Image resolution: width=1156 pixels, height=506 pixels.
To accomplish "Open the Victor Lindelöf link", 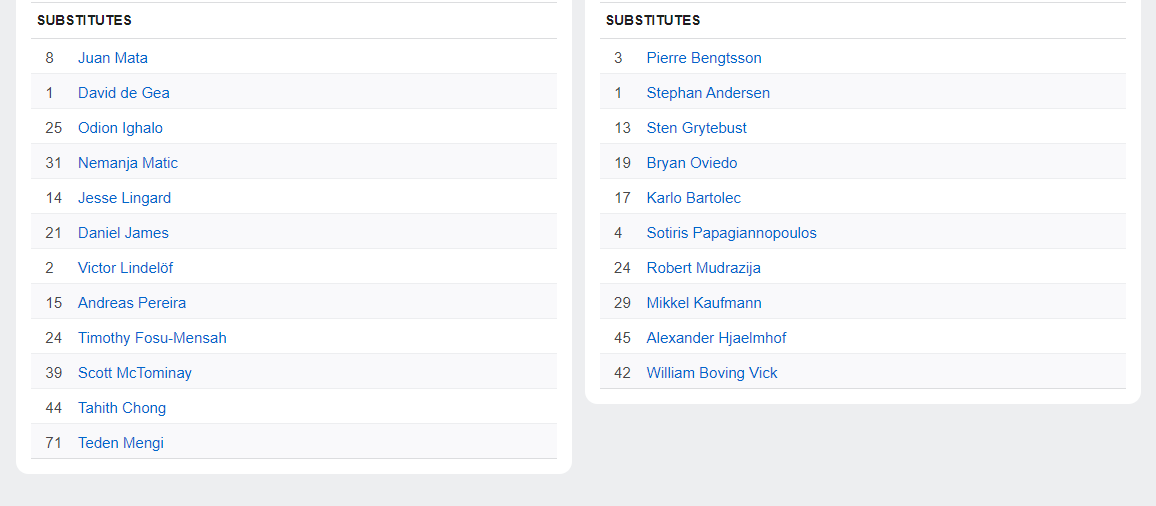I will point(126,268).
